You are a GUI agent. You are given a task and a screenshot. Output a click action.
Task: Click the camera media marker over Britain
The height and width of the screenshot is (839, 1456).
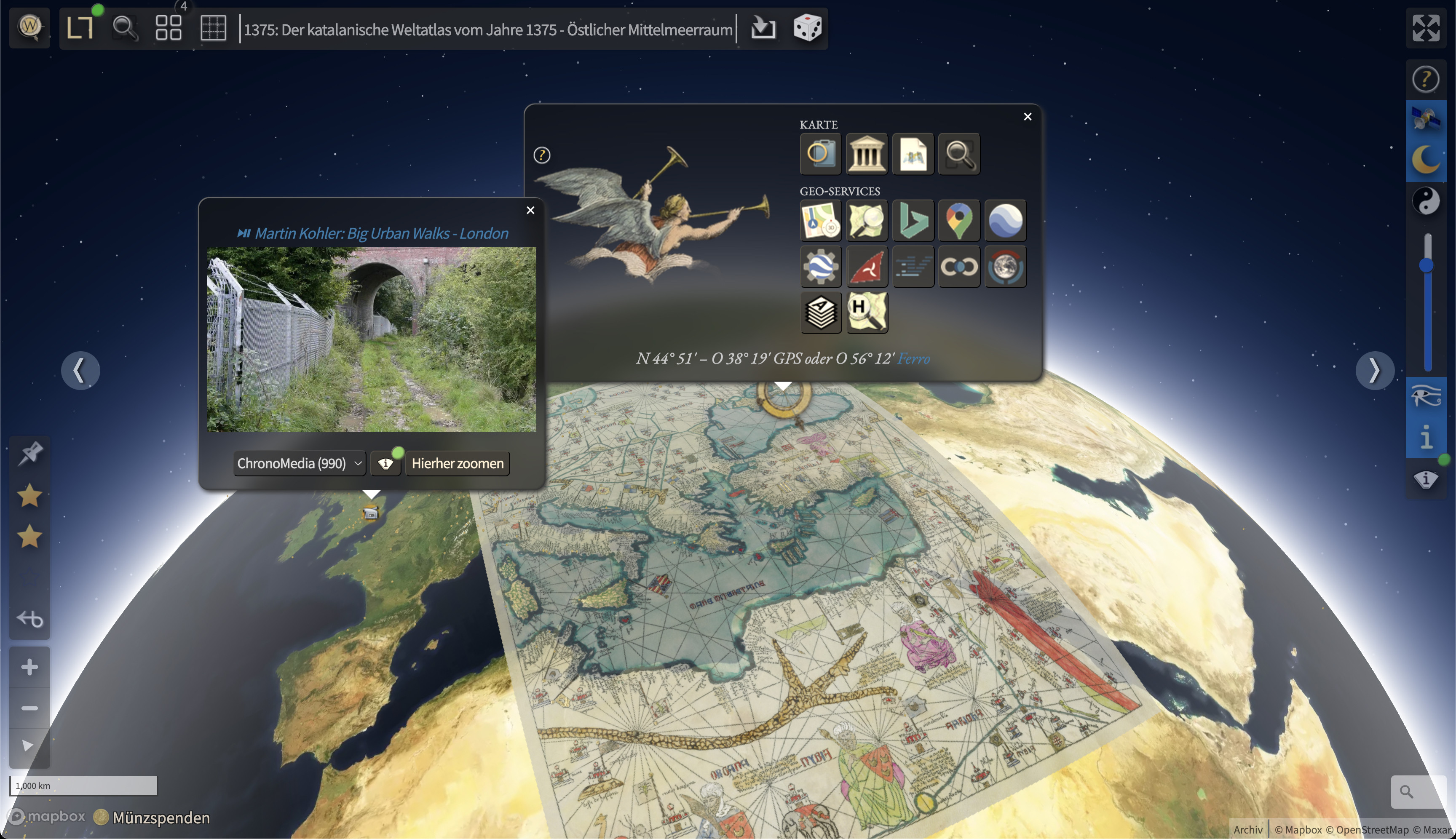click(371, 512)
